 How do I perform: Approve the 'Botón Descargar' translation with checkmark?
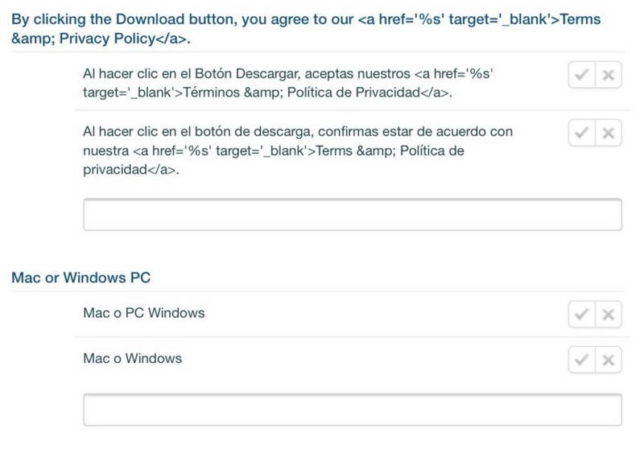click(x=581, y=75)
